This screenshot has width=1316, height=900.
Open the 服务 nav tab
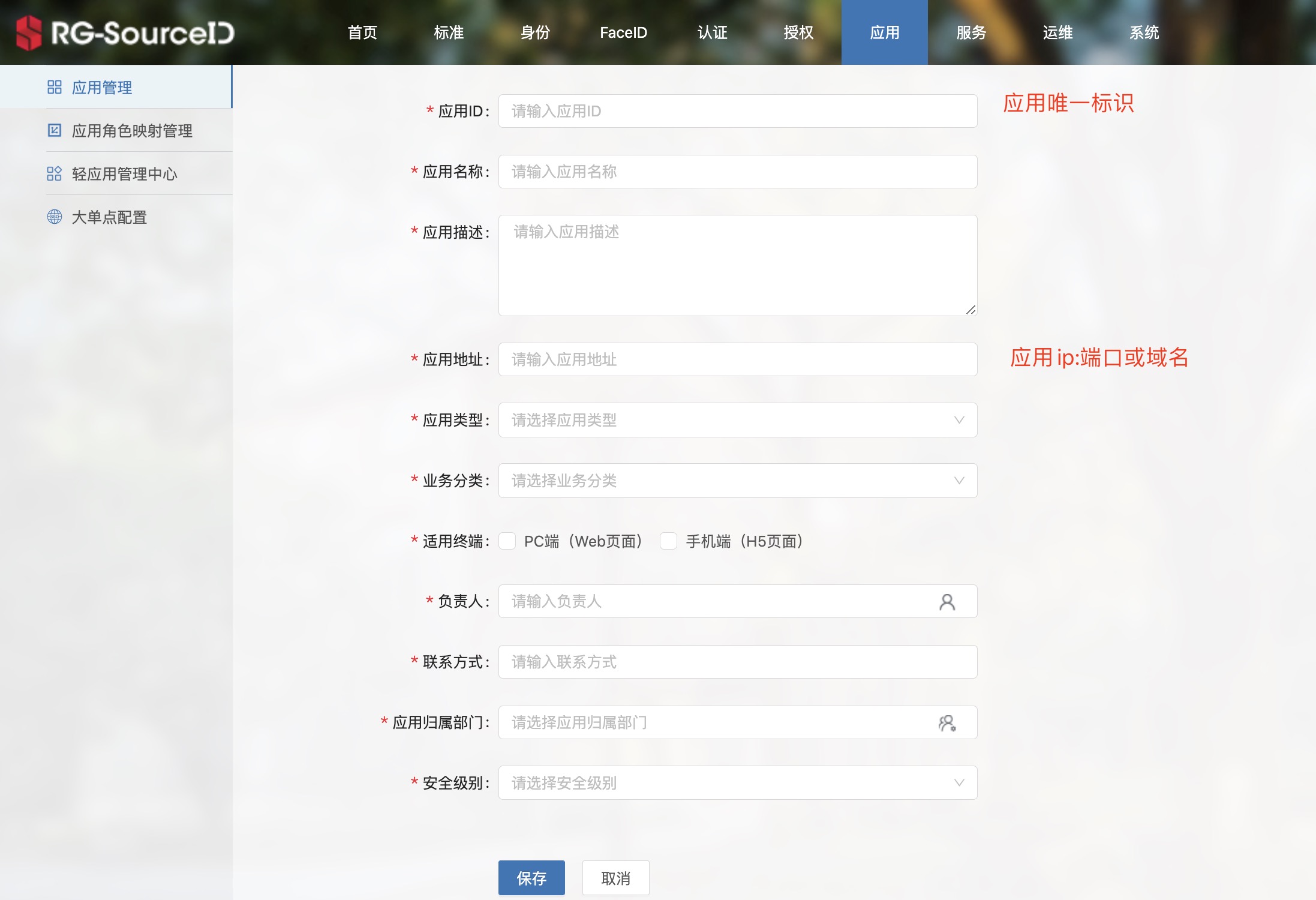tap(971, 32)
